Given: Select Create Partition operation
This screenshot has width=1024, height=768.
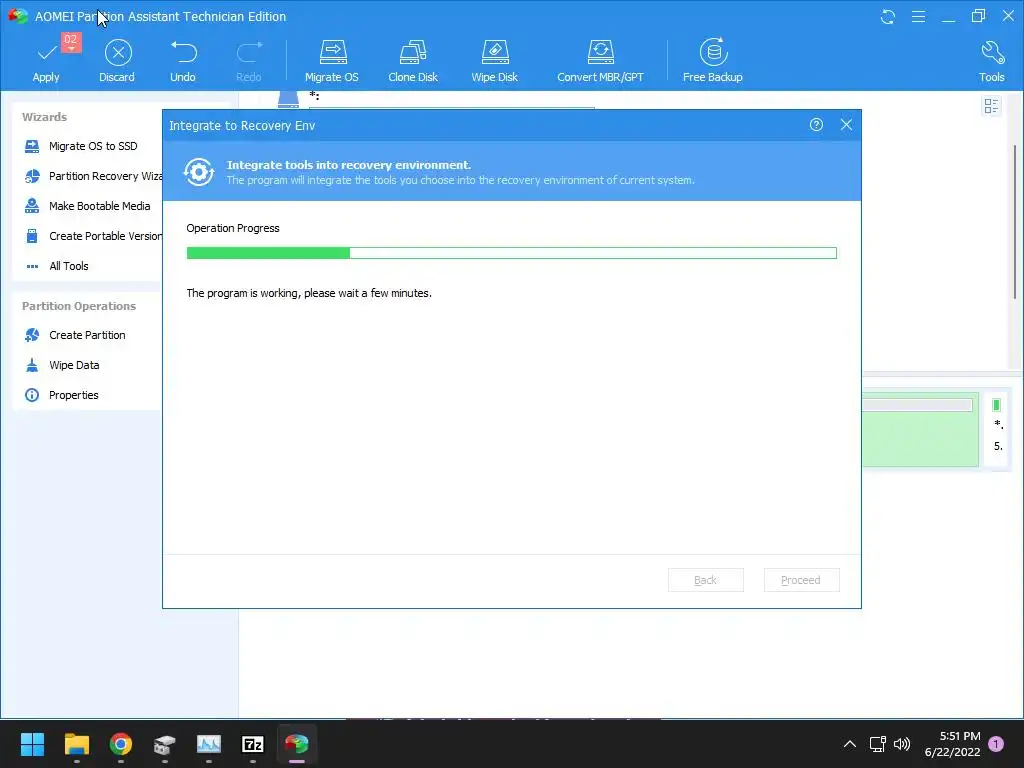Looking at the screenshot, I should [75, 335].
